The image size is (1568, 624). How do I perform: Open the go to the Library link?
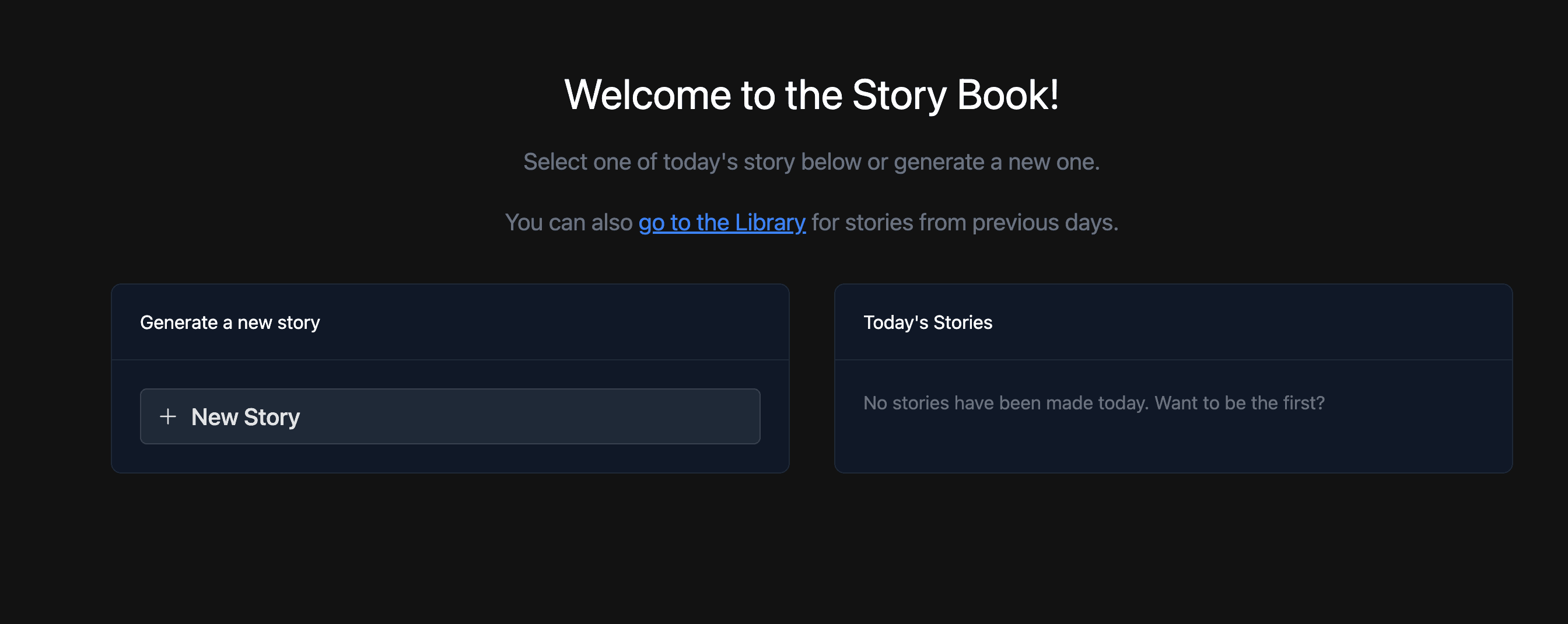tap(722, 223)
